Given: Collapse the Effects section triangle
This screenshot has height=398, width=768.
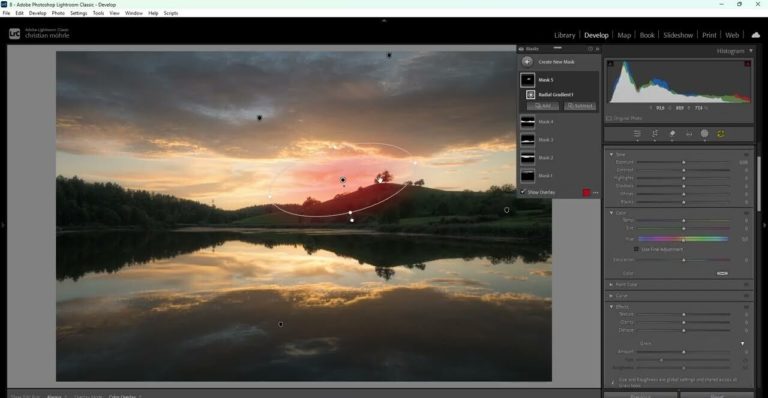Looking at the screenshot, I should [x=611, y=307].
